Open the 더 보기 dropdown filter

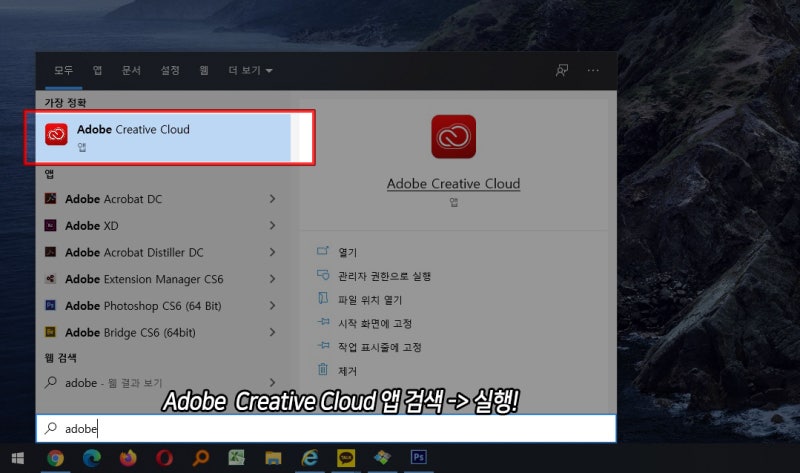coord(250,70)
